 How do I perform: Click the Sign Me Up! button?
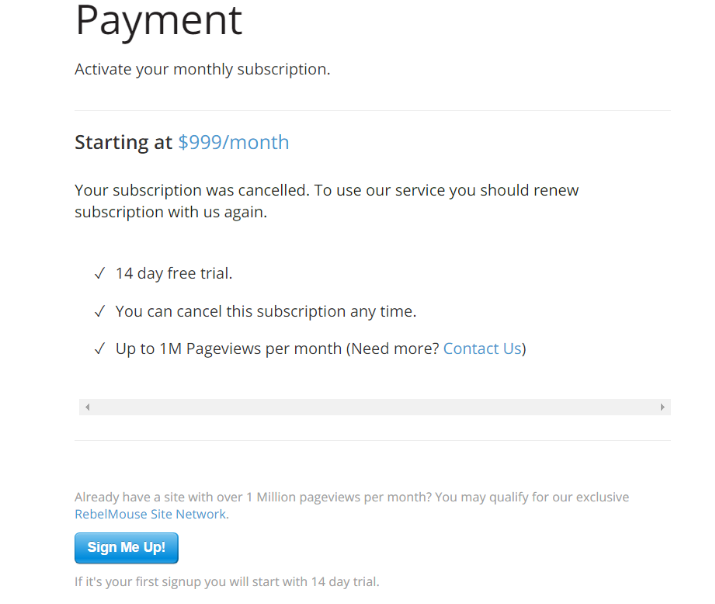coord(126,548)
